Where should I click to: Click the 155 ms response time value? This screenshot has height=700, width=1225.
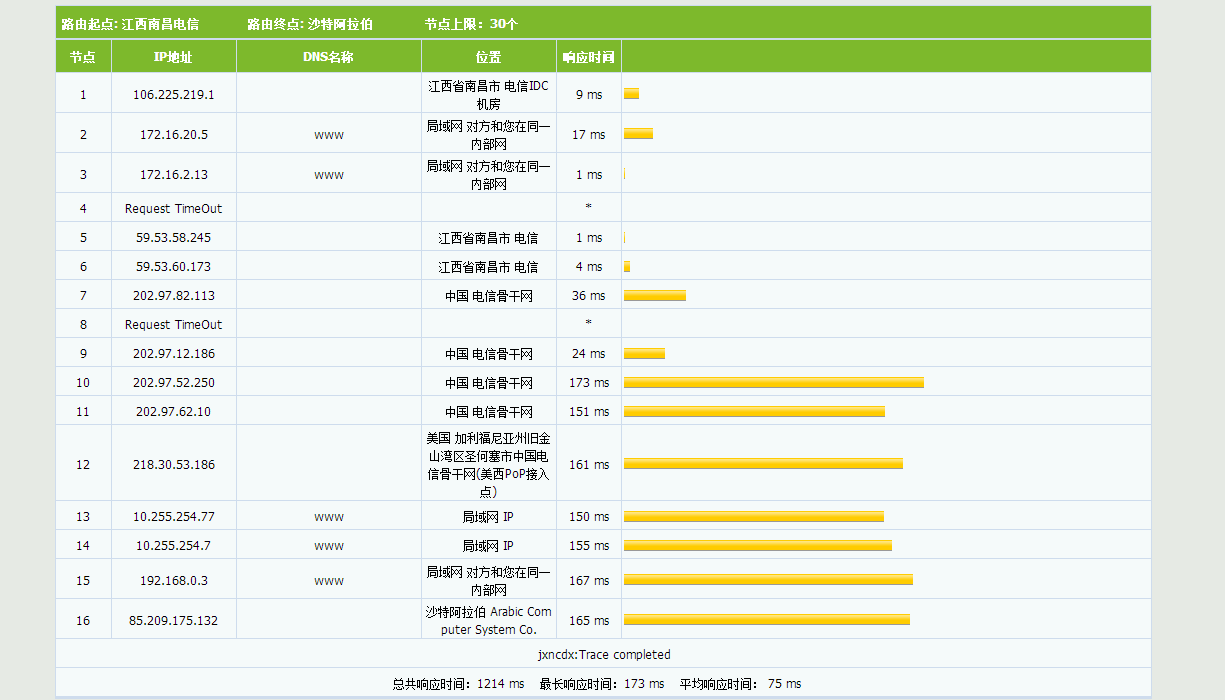pyautogui.click(x=588, y=546)
